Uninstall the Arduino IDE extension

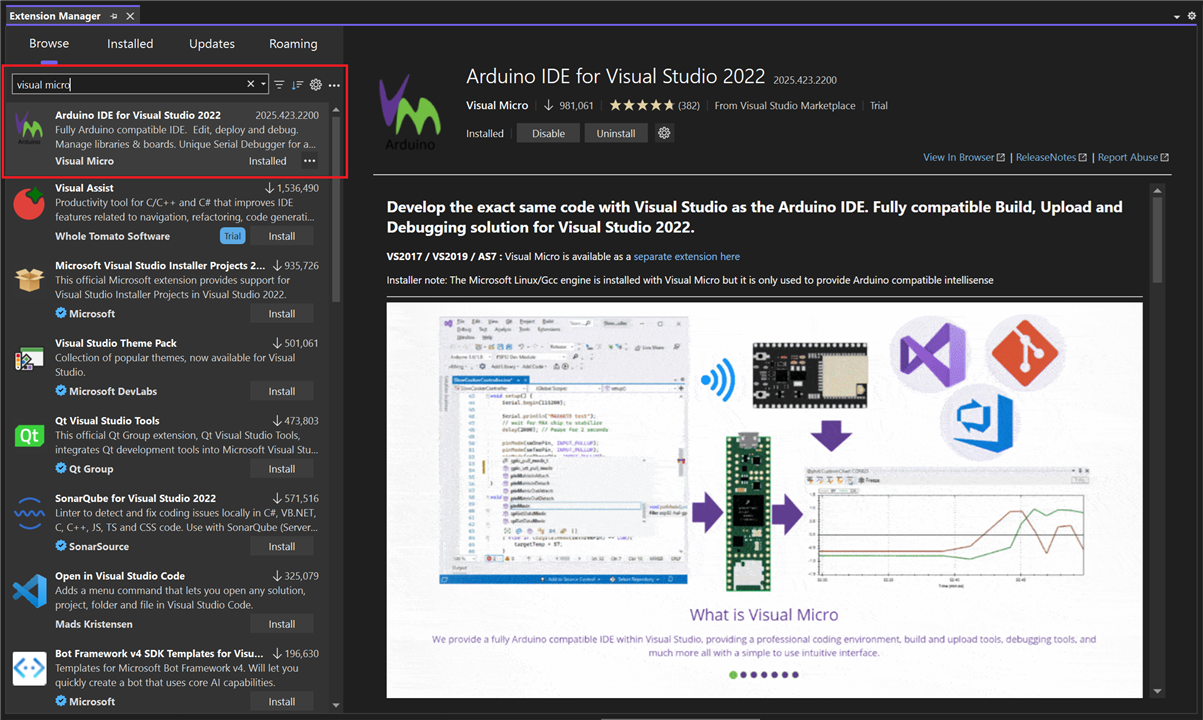pyautogui.click(x=616, y=133)
